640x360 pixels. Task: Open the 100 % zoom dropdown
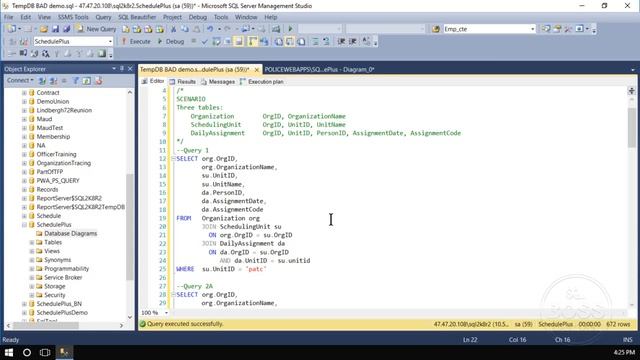(x=166, y=313)
